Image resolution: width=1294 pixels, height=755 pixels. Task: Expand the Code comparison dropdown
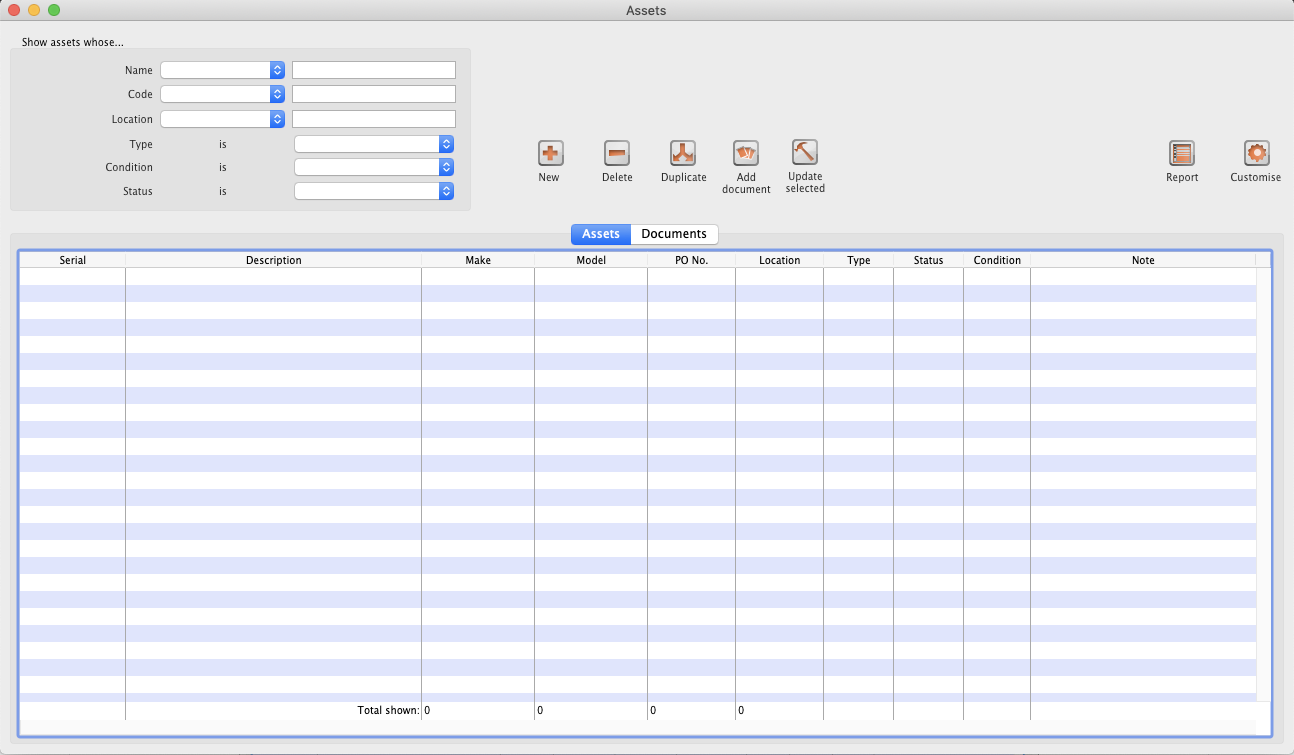[223, 94]
